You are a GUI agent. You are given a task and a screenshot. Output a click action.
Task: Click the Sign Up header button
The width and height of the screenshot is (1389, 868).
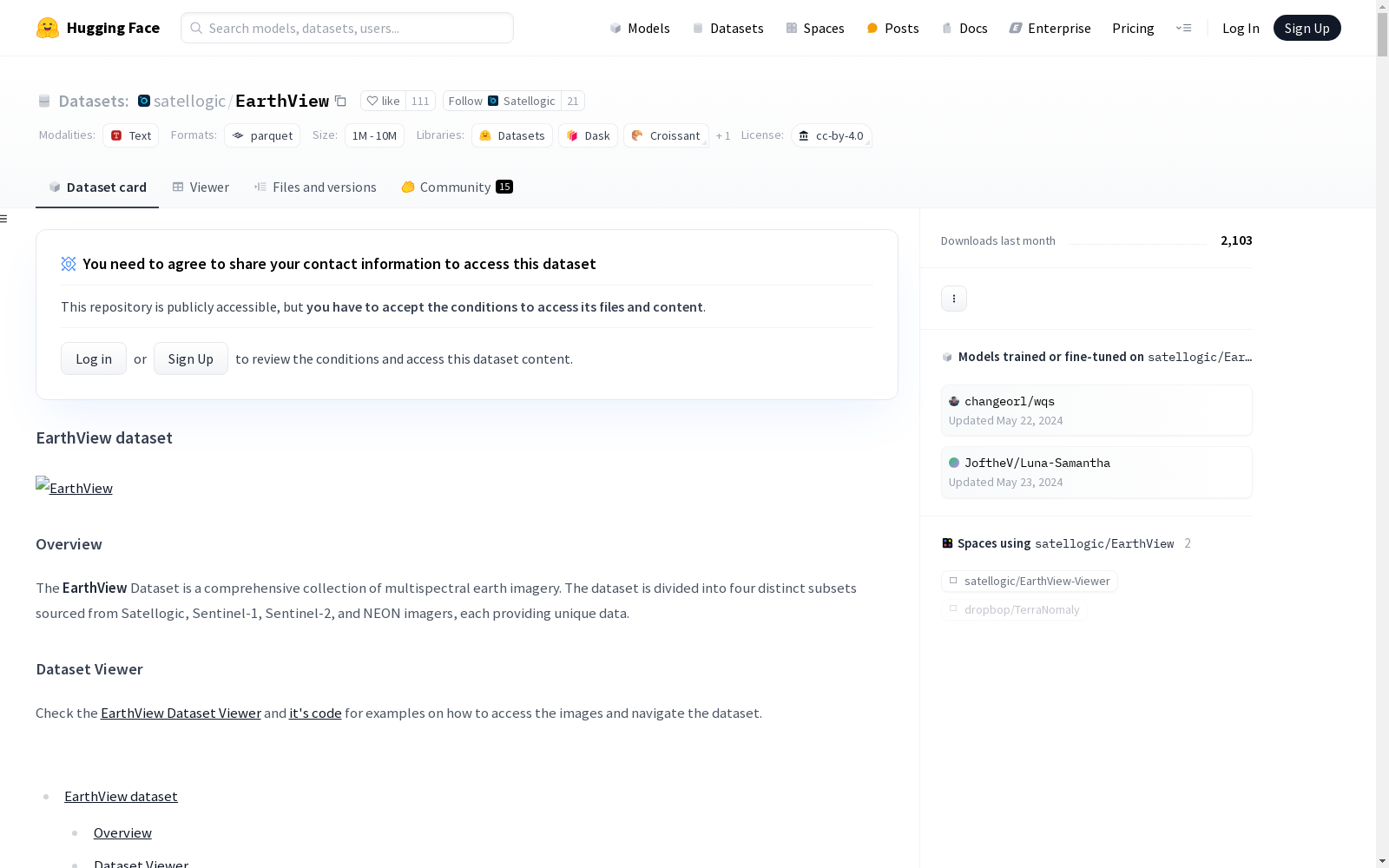(1307, 28)
